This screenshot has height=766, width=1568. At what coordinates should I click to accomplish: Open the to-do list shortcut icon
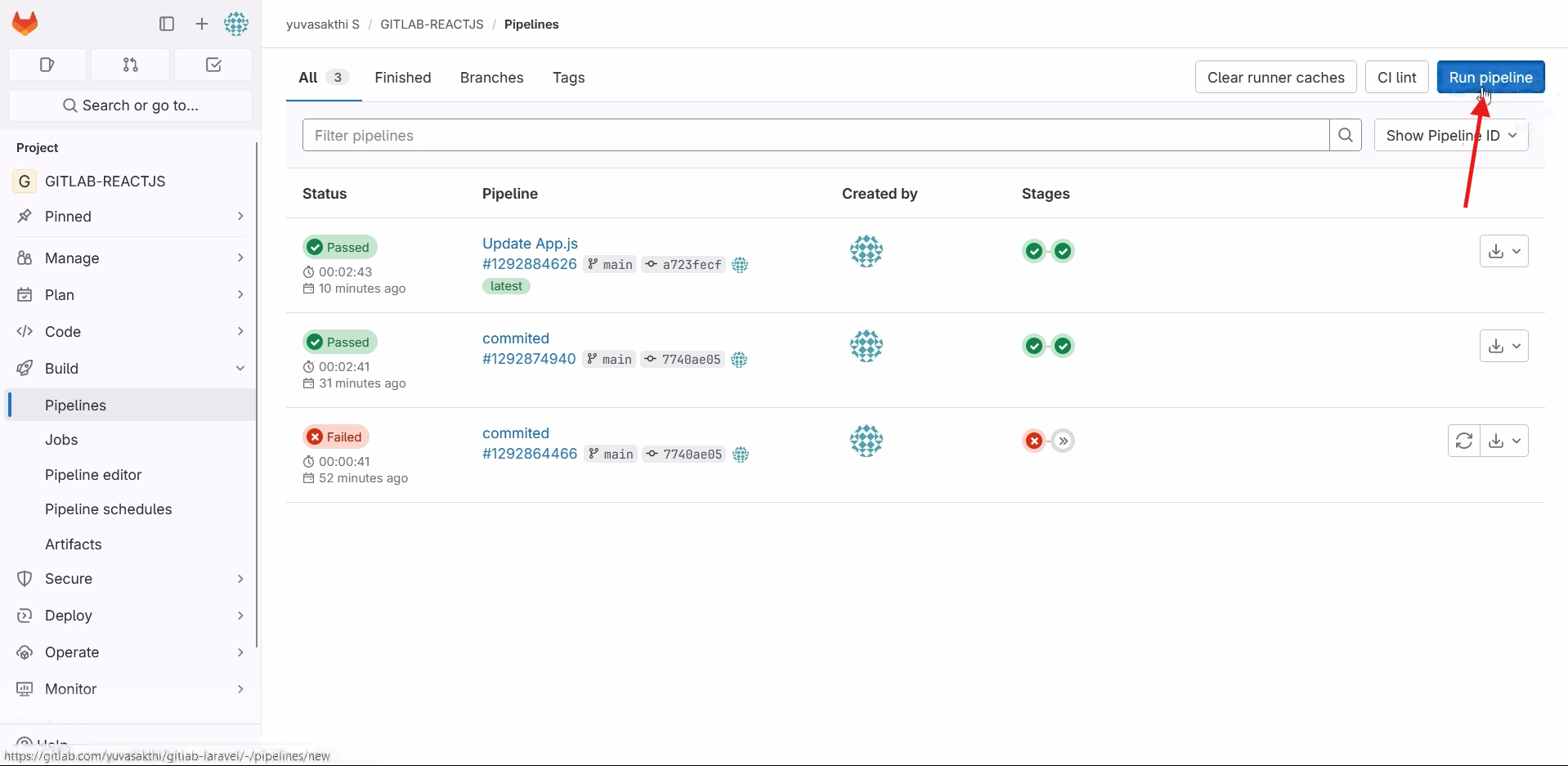pyautogui.click(x=213, y=65)
